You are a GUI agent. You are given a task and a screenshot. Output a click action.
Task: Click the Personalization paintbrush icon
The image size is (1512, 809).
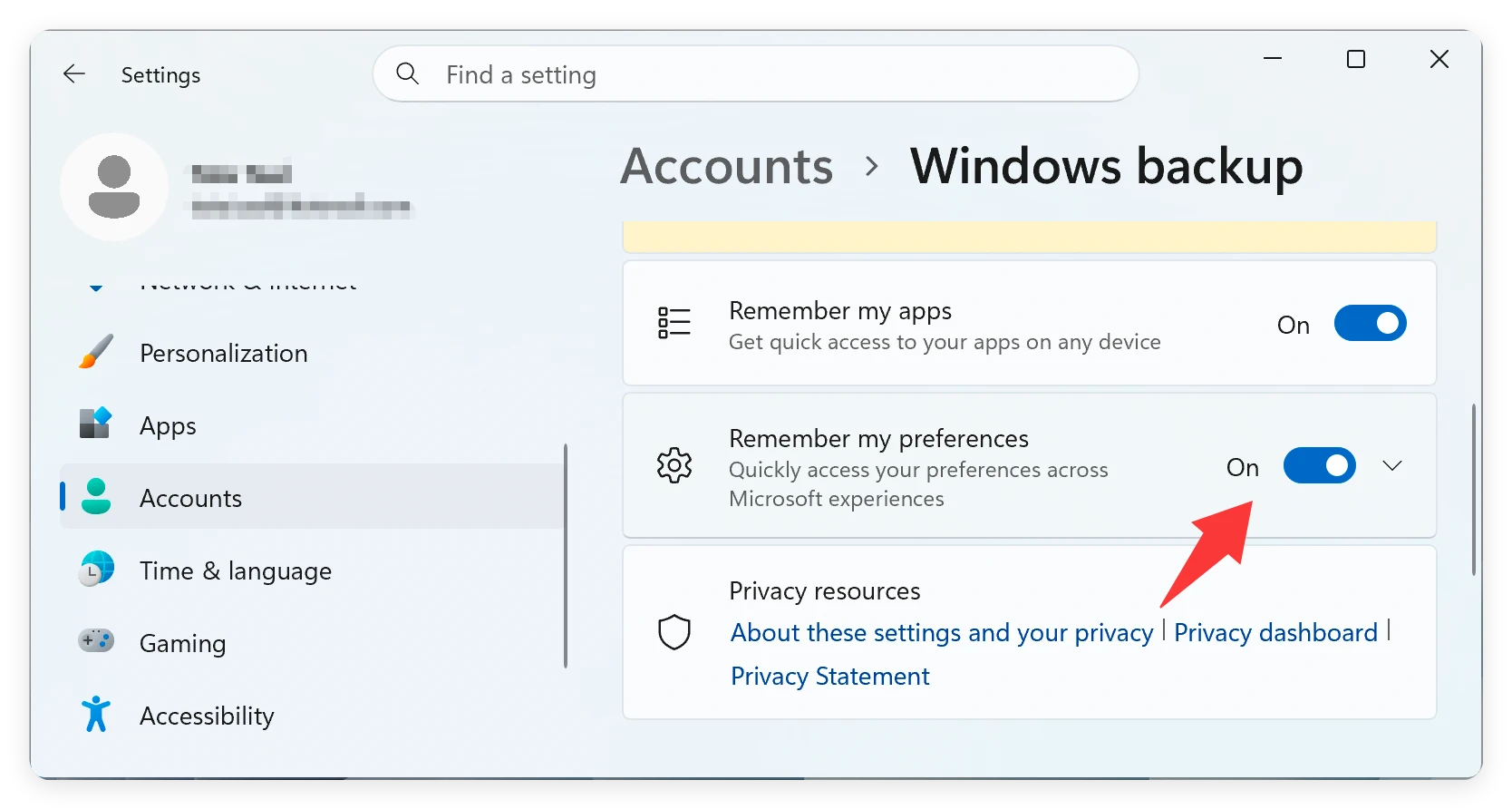coord(96,352)
